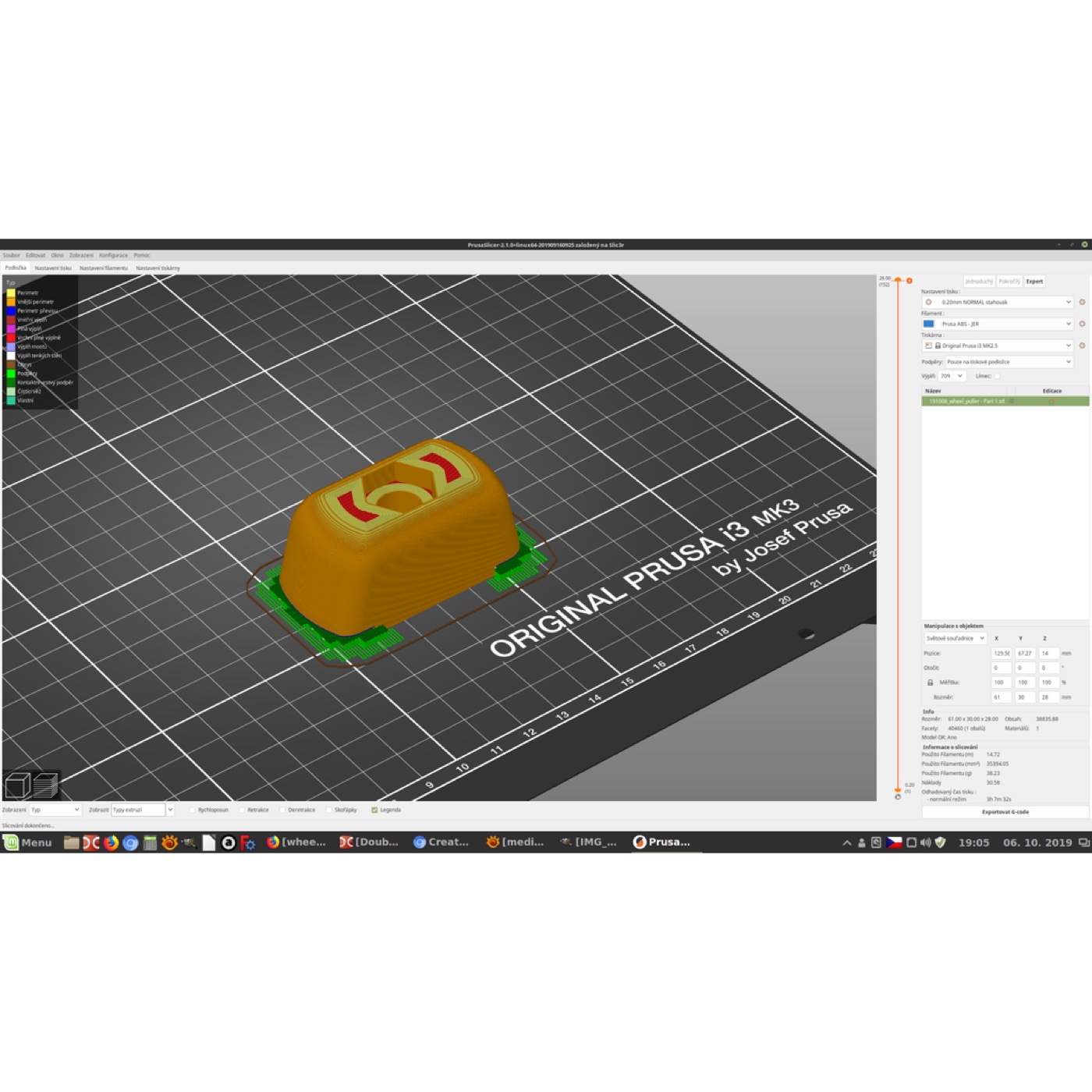Open the Okno menu
This screenshot has height=1092, width=1092.
[x=57, y=255]
